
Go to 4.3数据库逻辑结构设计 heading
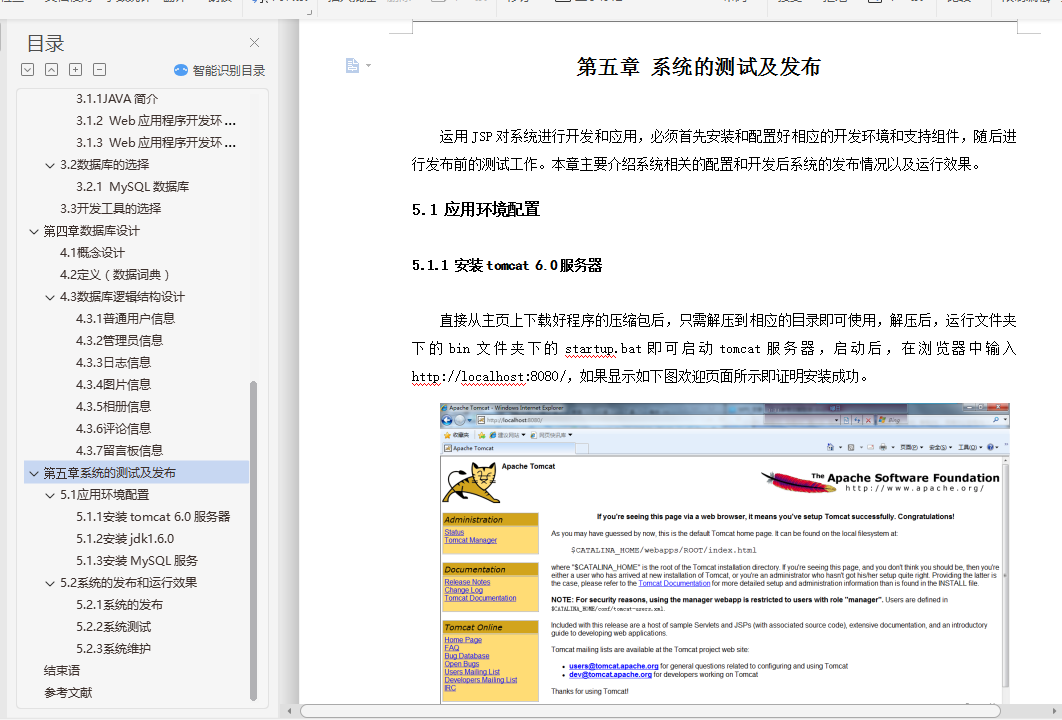[x=122, y=297]
